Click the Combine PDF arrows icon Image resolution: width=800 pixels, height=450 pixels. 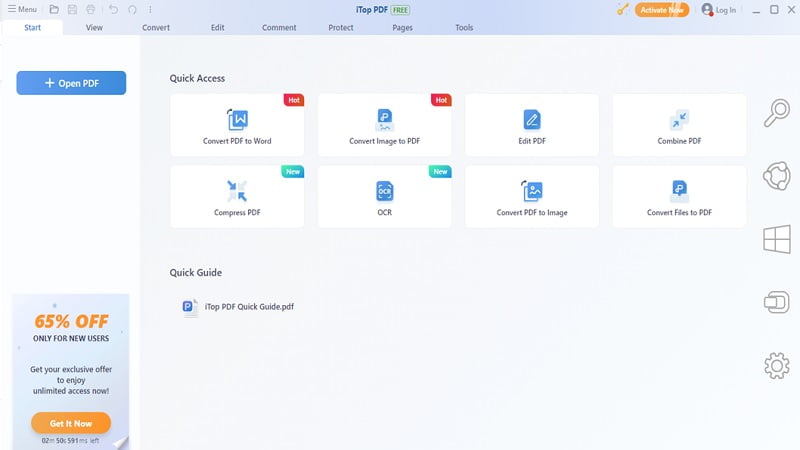pos(679,120)
